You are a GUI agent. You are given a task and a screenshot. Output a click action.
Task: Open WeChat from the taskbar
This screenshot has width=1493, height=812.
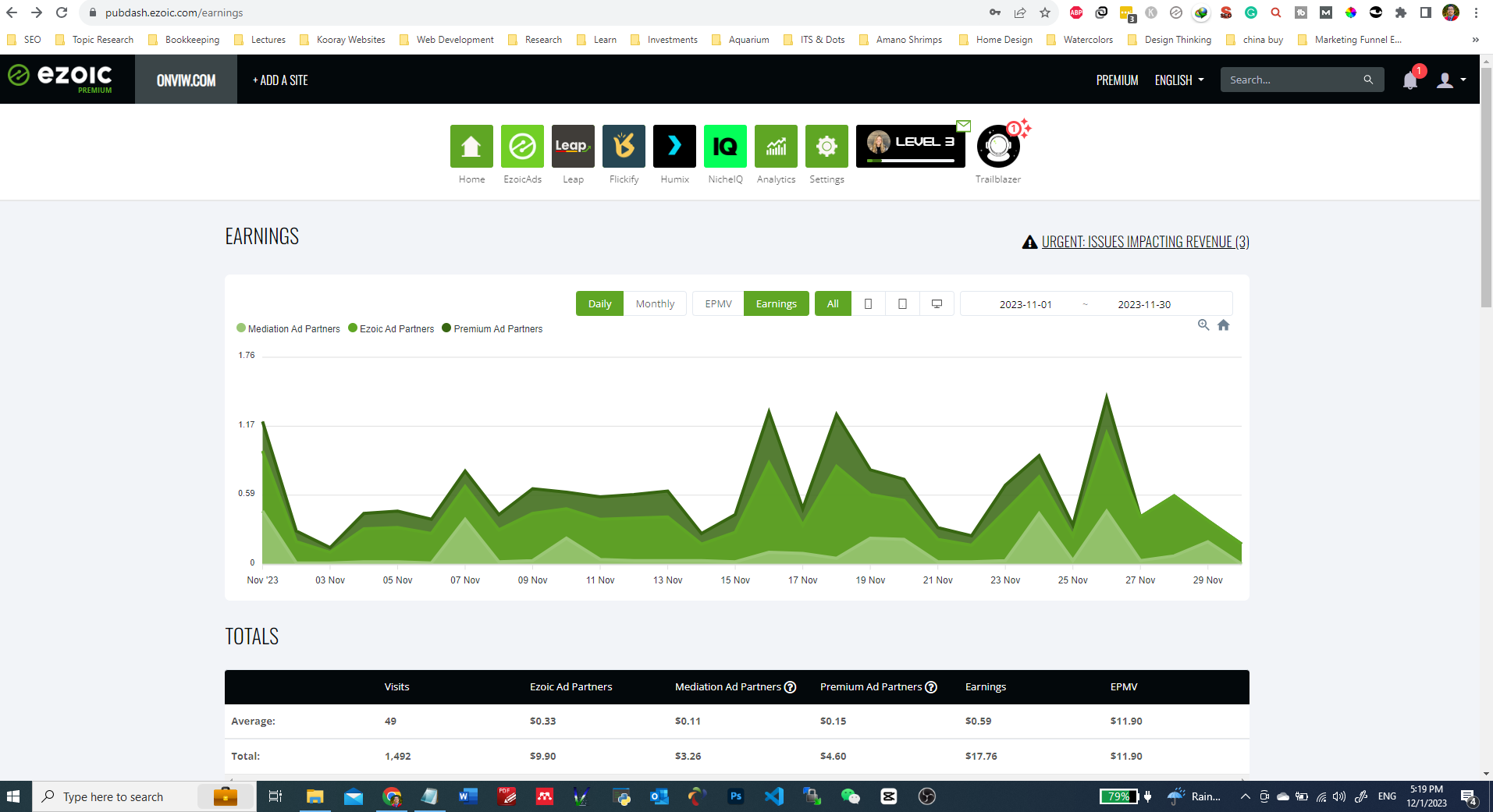[x=850, y=796]
